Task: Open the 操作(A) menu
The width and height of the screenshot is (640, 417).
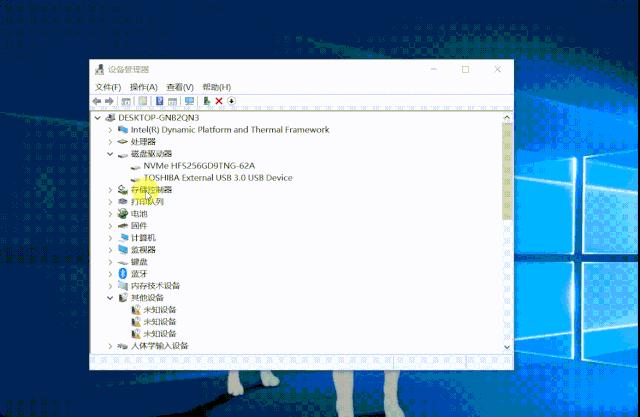Action: (143, 87)
